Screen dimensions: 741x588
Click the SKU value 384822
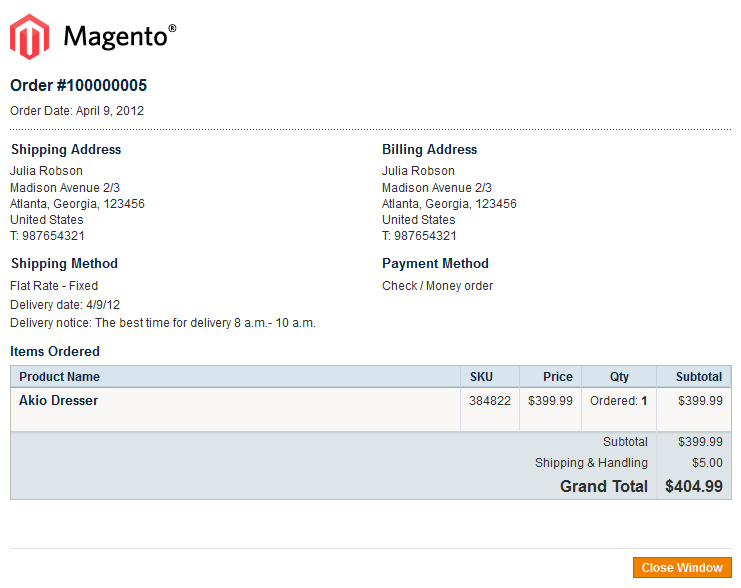coord(490,401)
